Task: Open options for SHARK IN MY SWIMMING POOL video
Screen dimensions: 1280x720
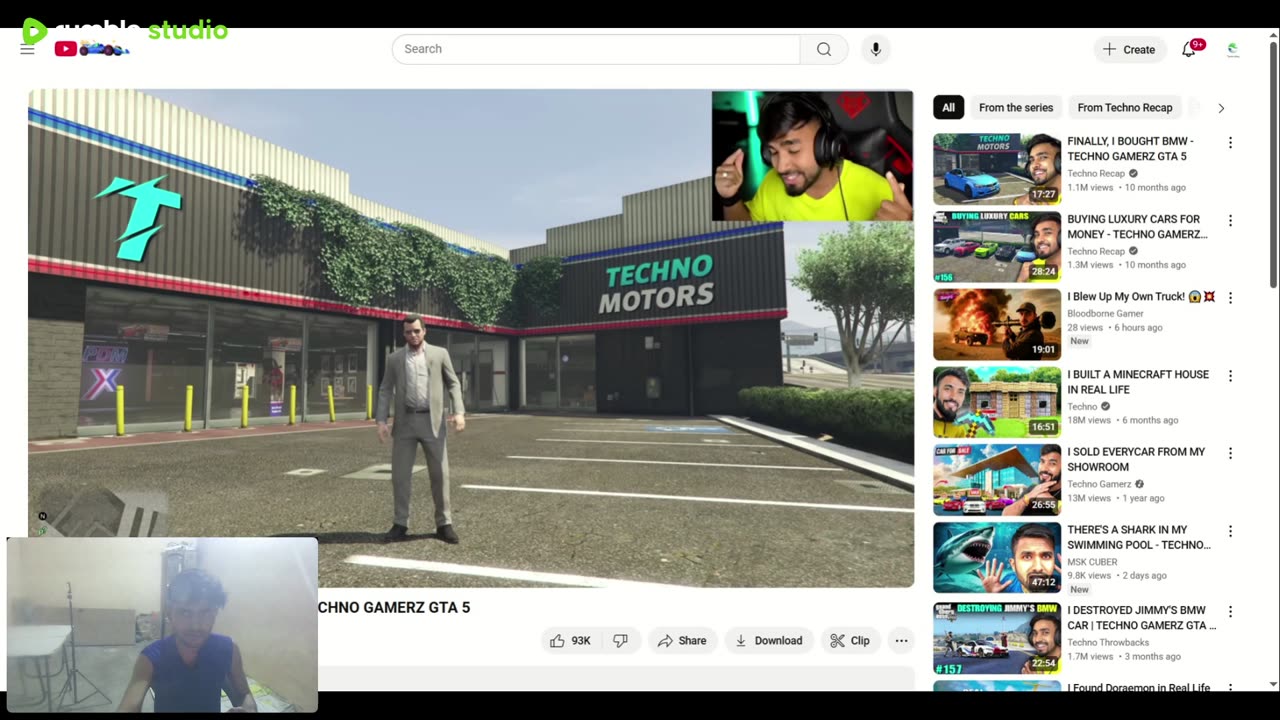Action: (x=1230, y=531)
